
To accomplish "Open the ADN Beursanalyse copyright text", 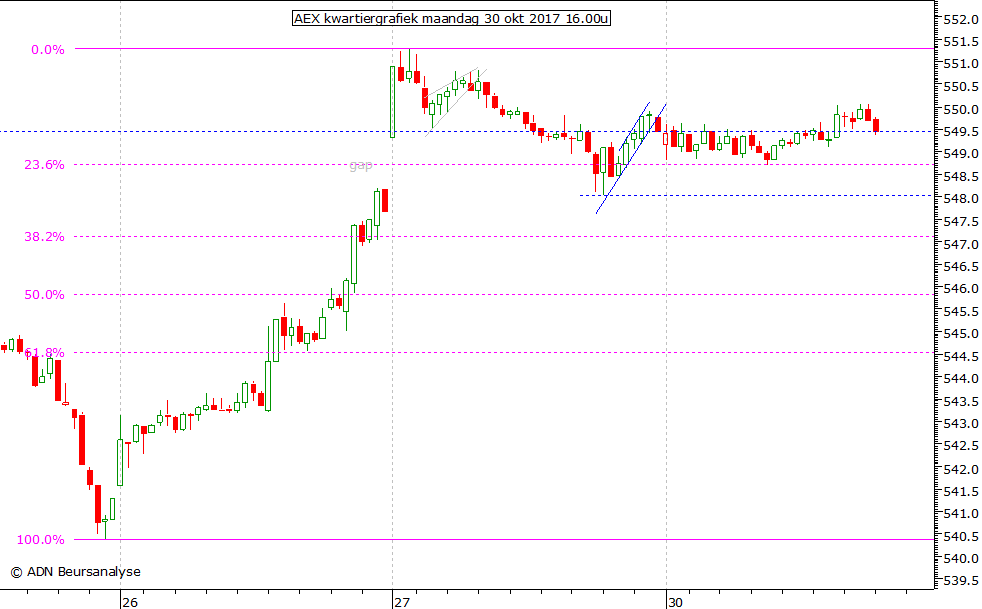I will coord(75,572).
